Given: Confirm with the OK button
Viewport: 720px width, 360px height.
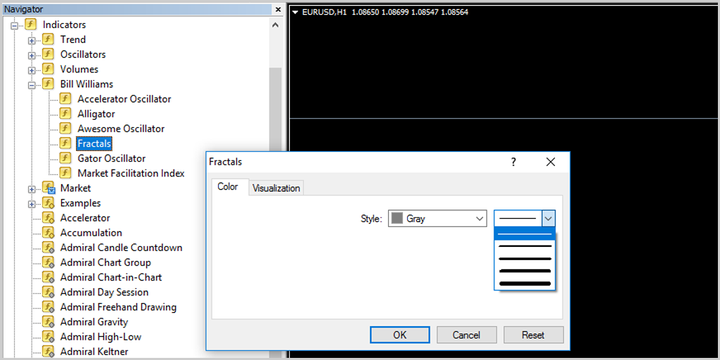Looking at the screenshot, I should pos(399,335).
